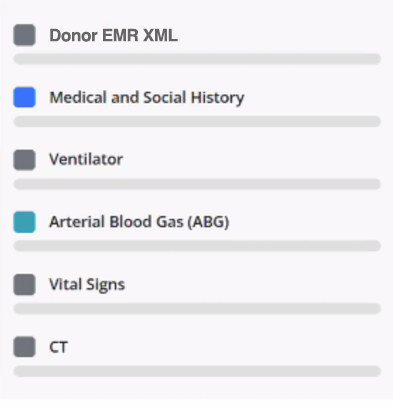Select the Donor EMR XML label
Image resolution: width=393 pixels, height=410 pixels.
pos(113,35)
